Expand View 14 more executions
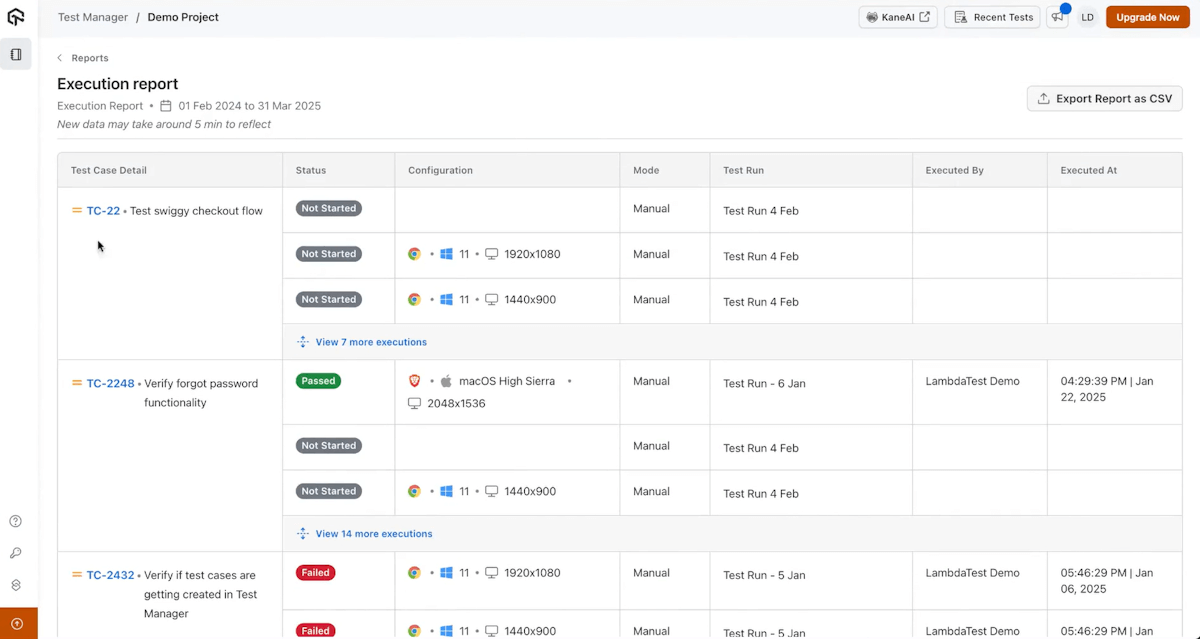This screenshot has width=1200, height=639. [x=373, y=534]
